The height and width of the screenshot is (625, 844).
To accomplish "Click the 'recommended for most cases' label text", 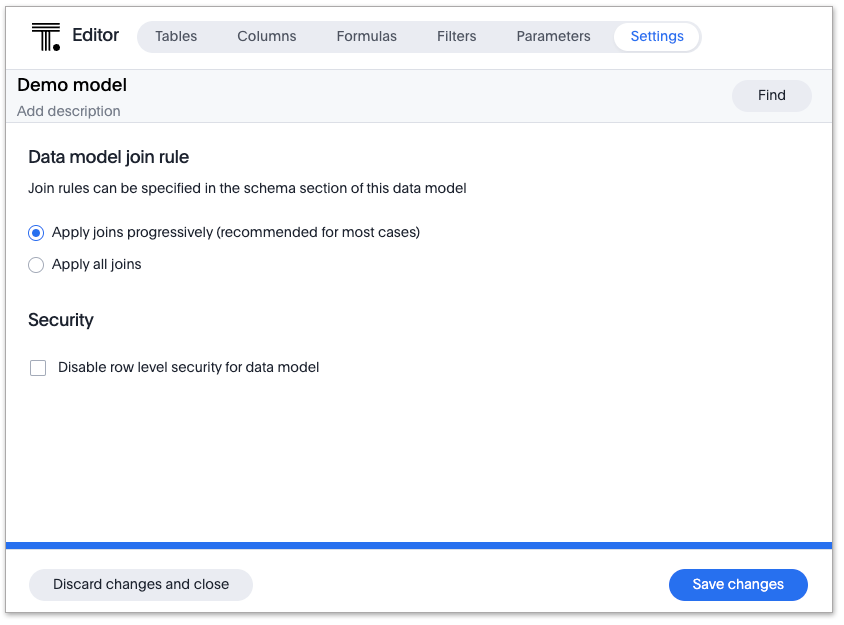I will pos(318,232).
